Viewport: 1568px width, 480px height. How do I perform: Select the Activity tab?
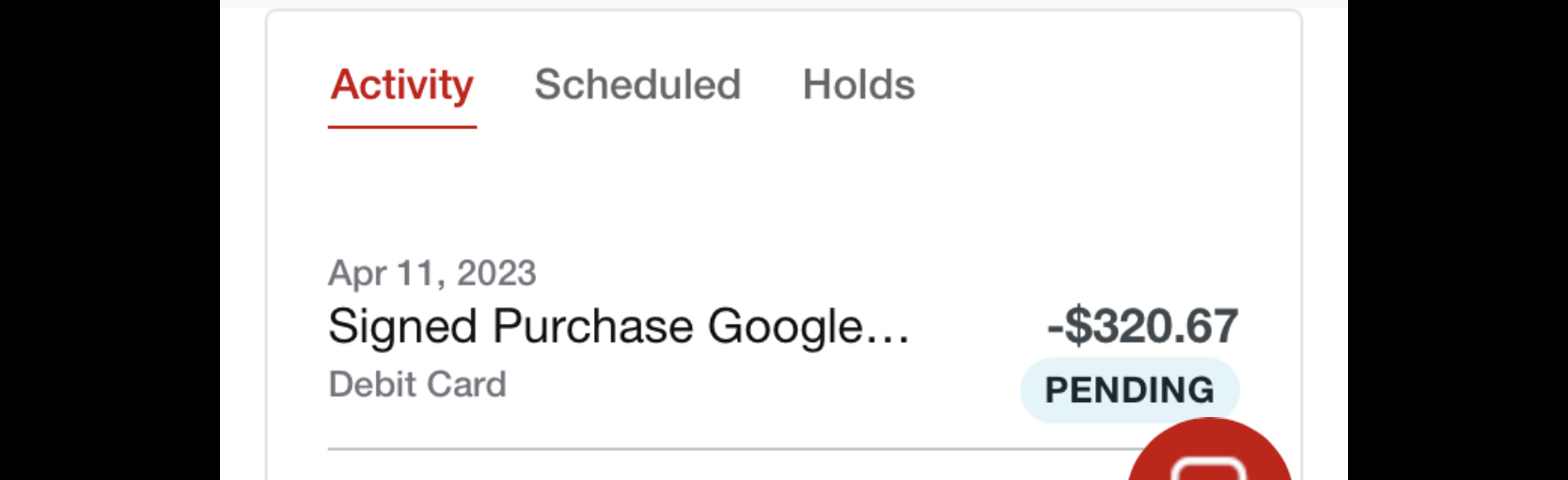point(402,85)
